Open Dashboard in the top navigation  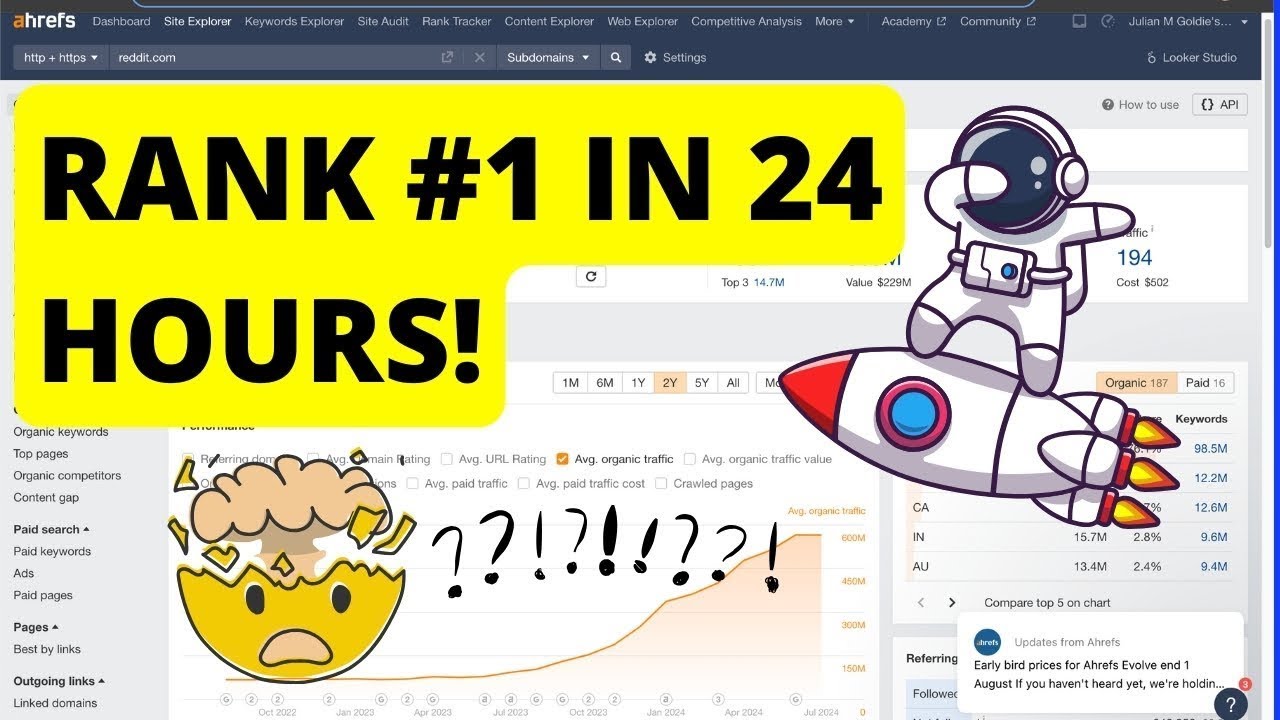121,21
